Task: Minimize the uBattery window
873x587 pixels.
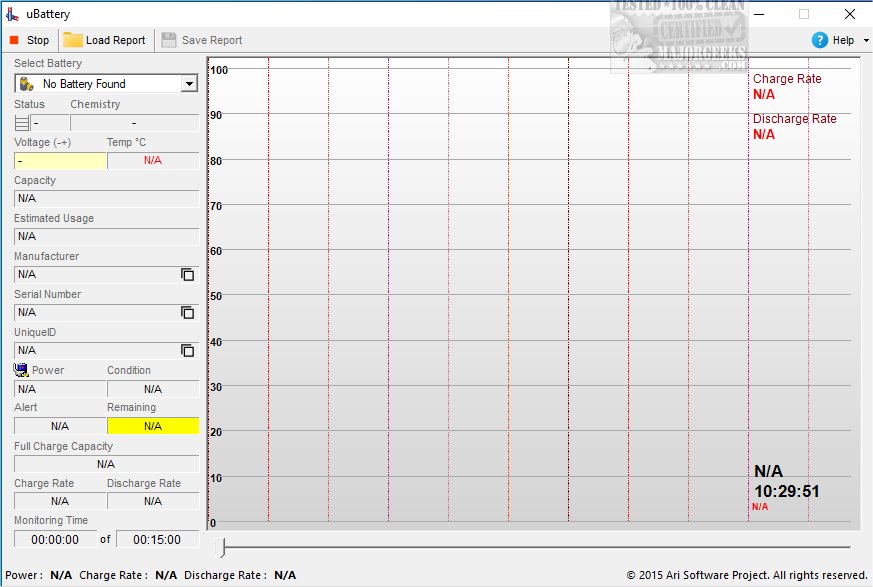Action: 759,14
